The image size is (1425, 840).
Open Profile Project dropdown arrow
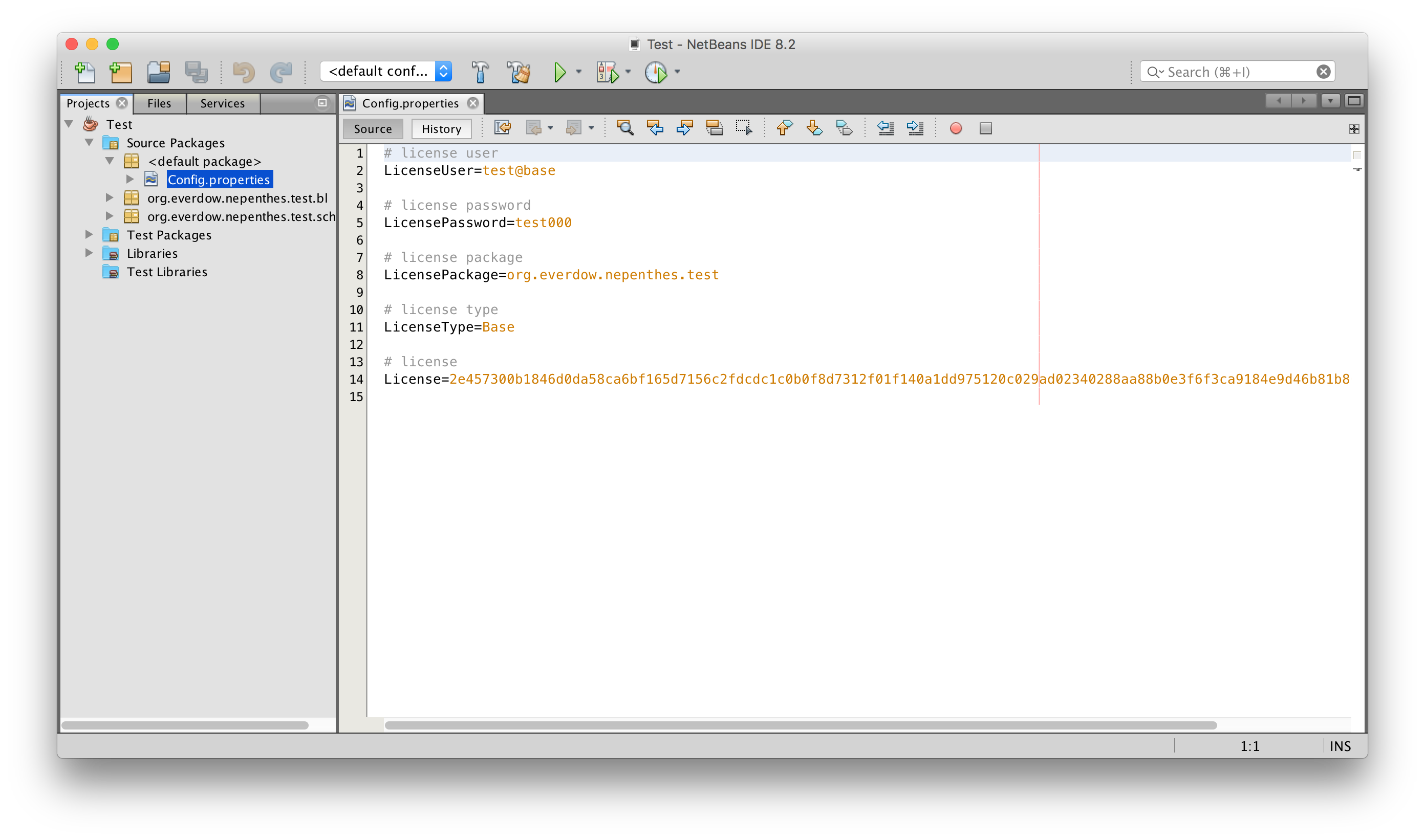[x=677, y=72]
